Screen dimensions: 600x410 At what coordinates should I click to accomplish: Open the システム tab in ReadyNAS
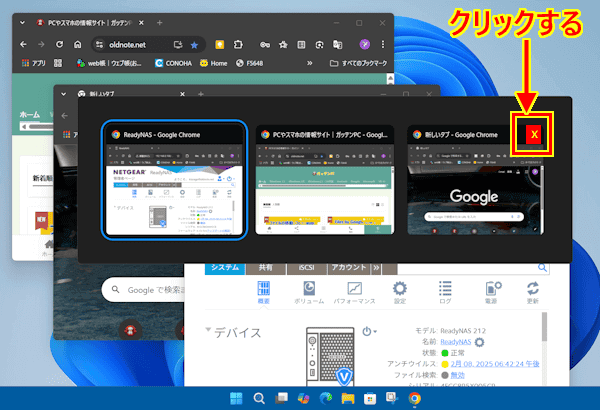[225, 268]
